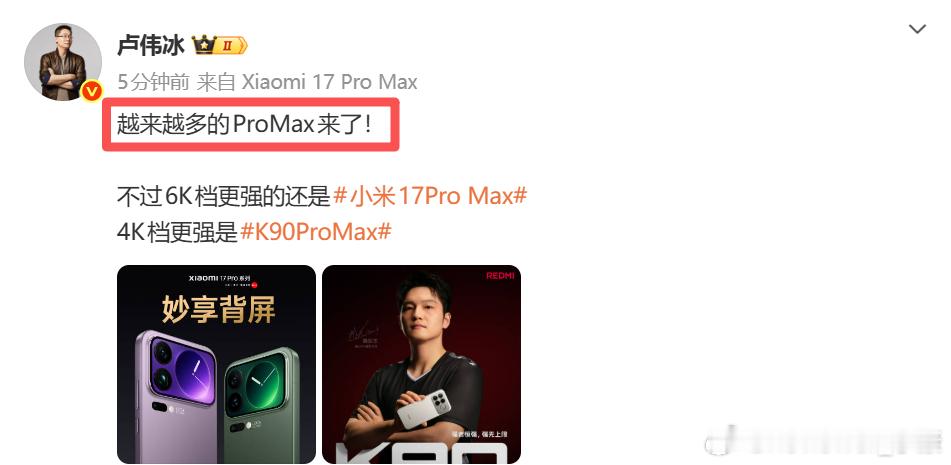Open the 卢伟冰 username link
951x465 pixels.
(x=150, y=45)
